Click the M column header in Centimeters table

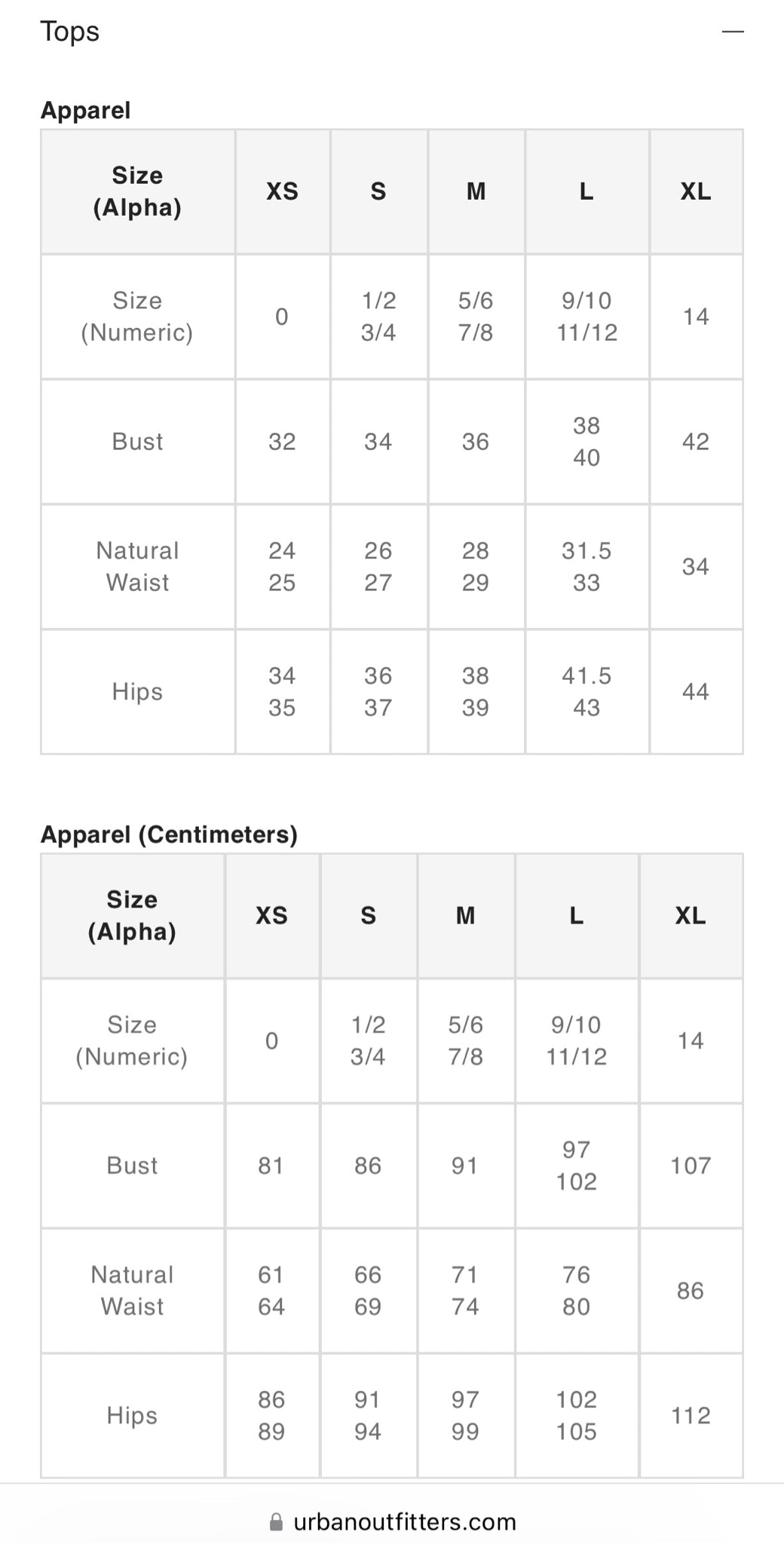click(x=465, y=915)
